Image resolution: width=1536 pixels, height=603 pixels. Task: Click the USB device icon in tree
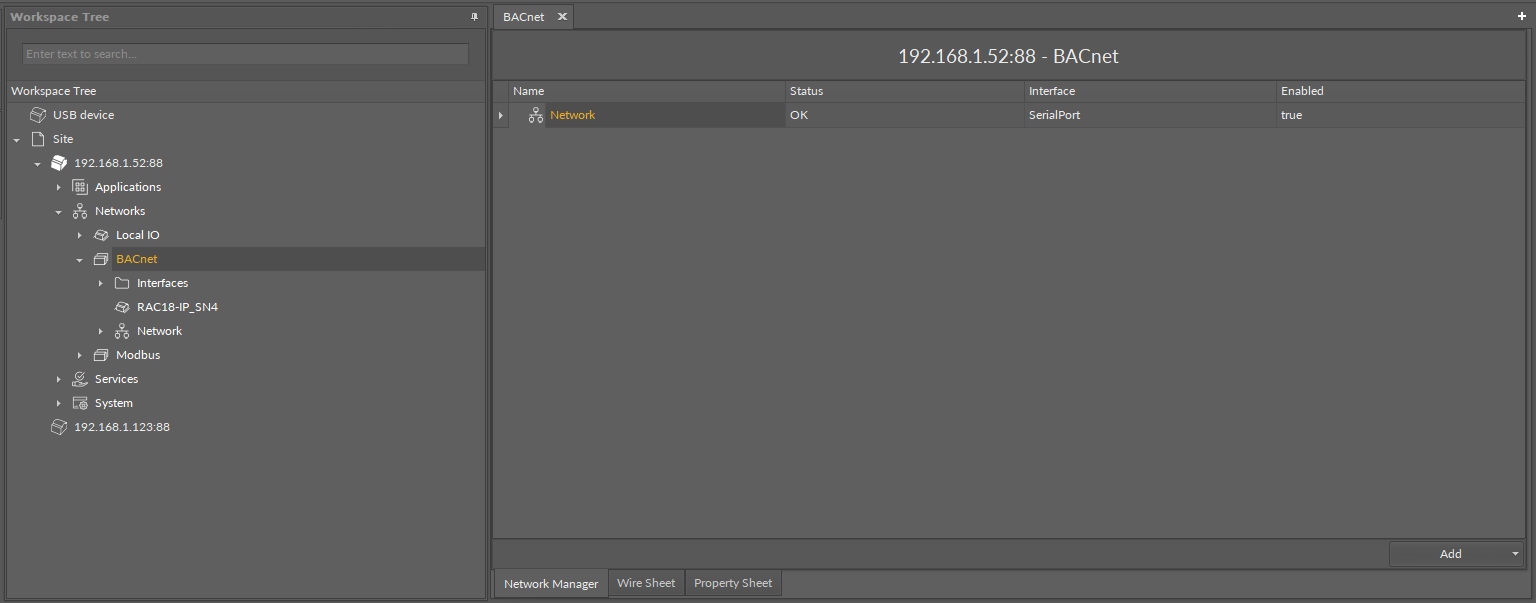coord(38,115)
